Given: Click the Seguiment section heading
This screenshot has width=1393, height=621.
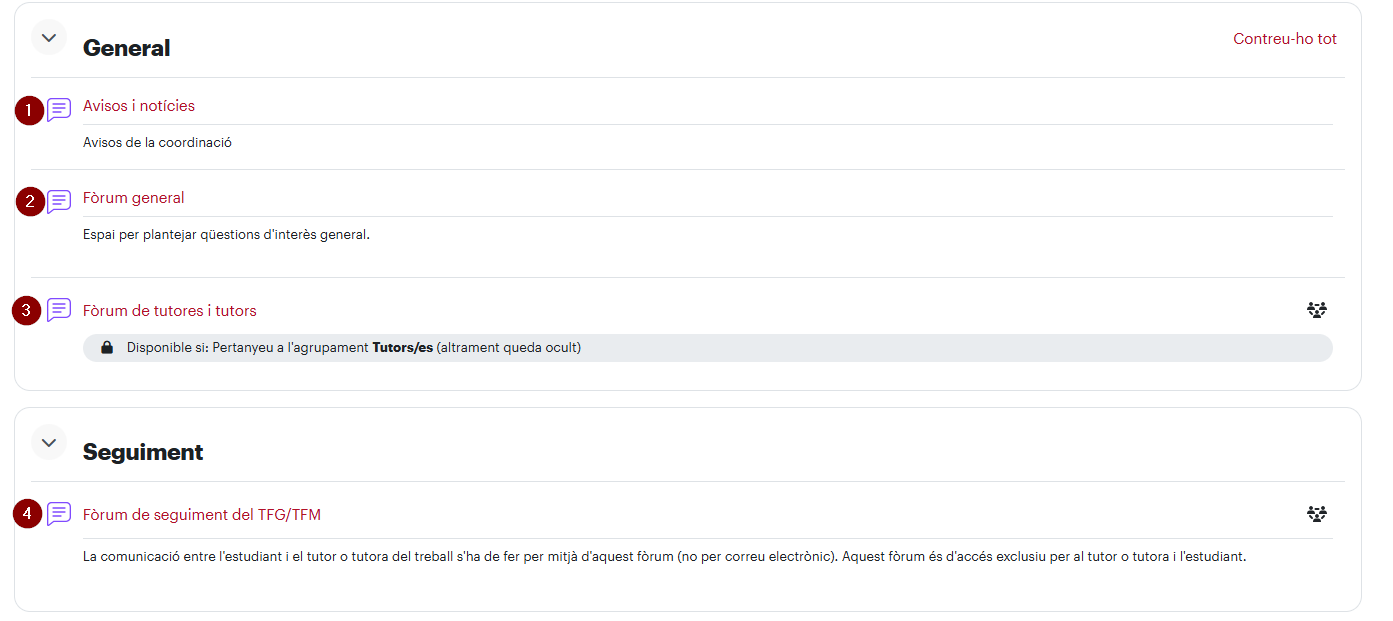Looking at the screenshot, I should click(x=143, y=452).
